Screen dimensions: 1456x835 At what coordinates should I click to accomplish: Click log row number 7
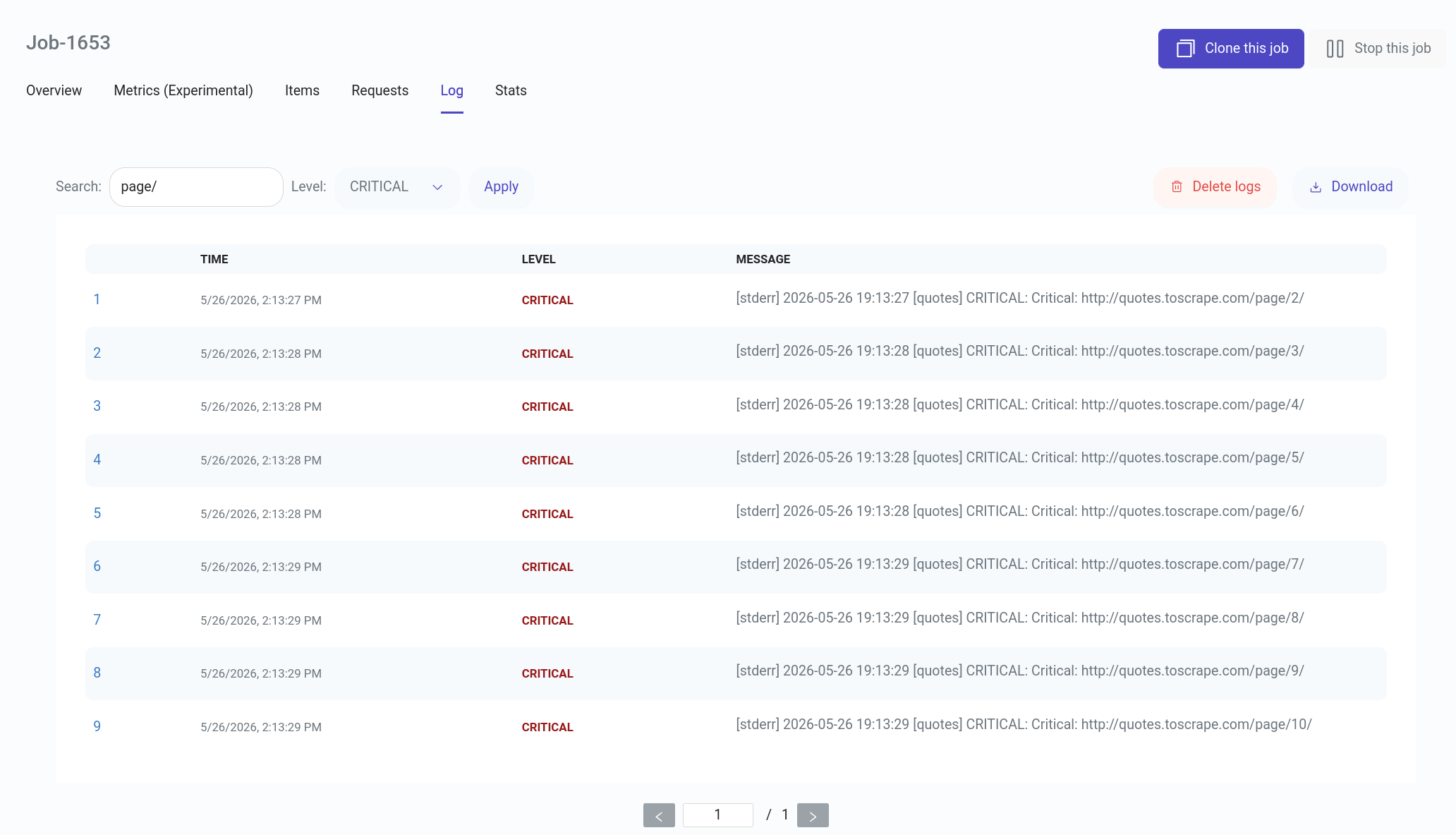(x=97, y=620)
